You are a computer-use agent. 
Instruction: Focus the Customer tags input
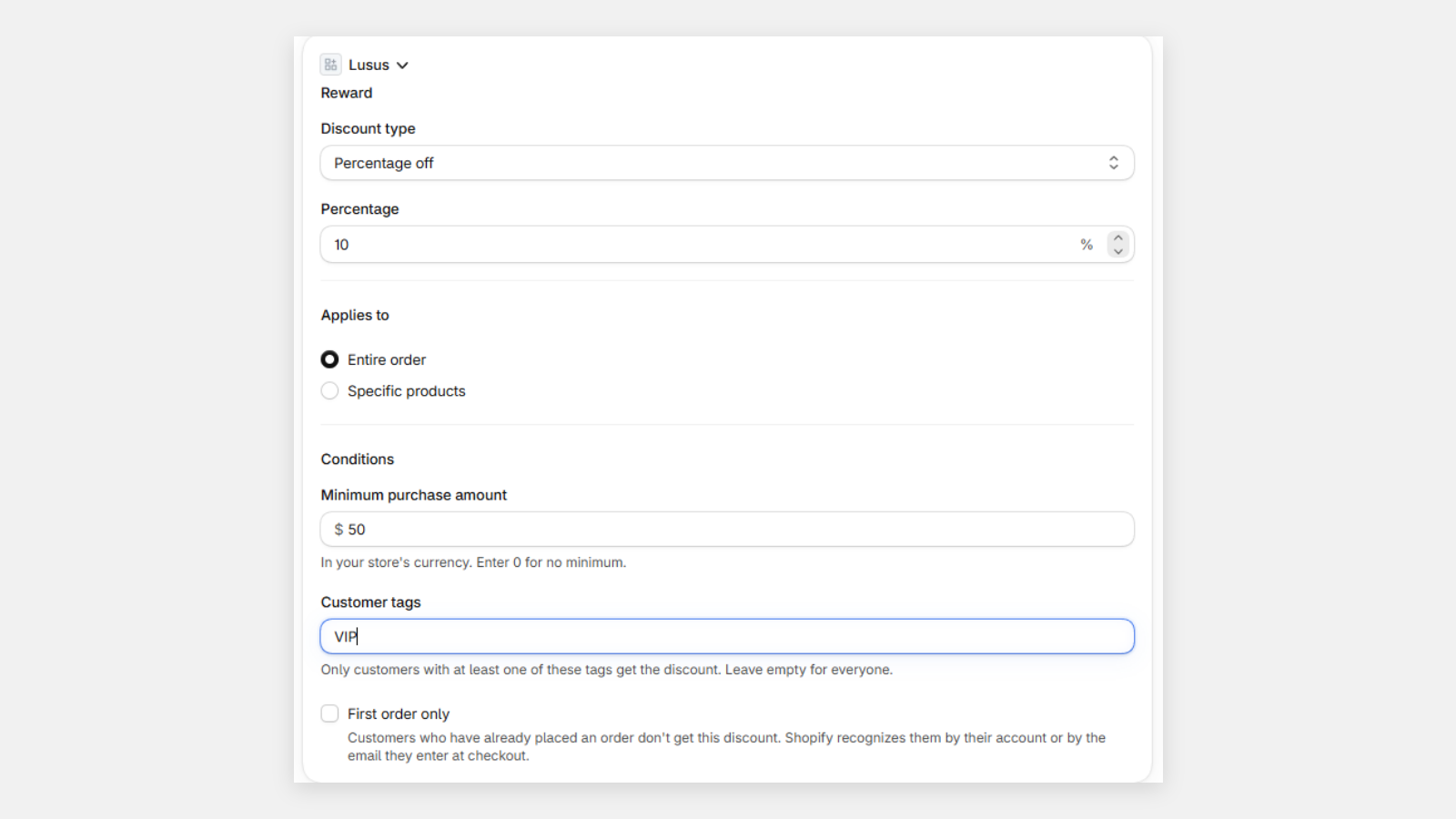tap(727, 636)
